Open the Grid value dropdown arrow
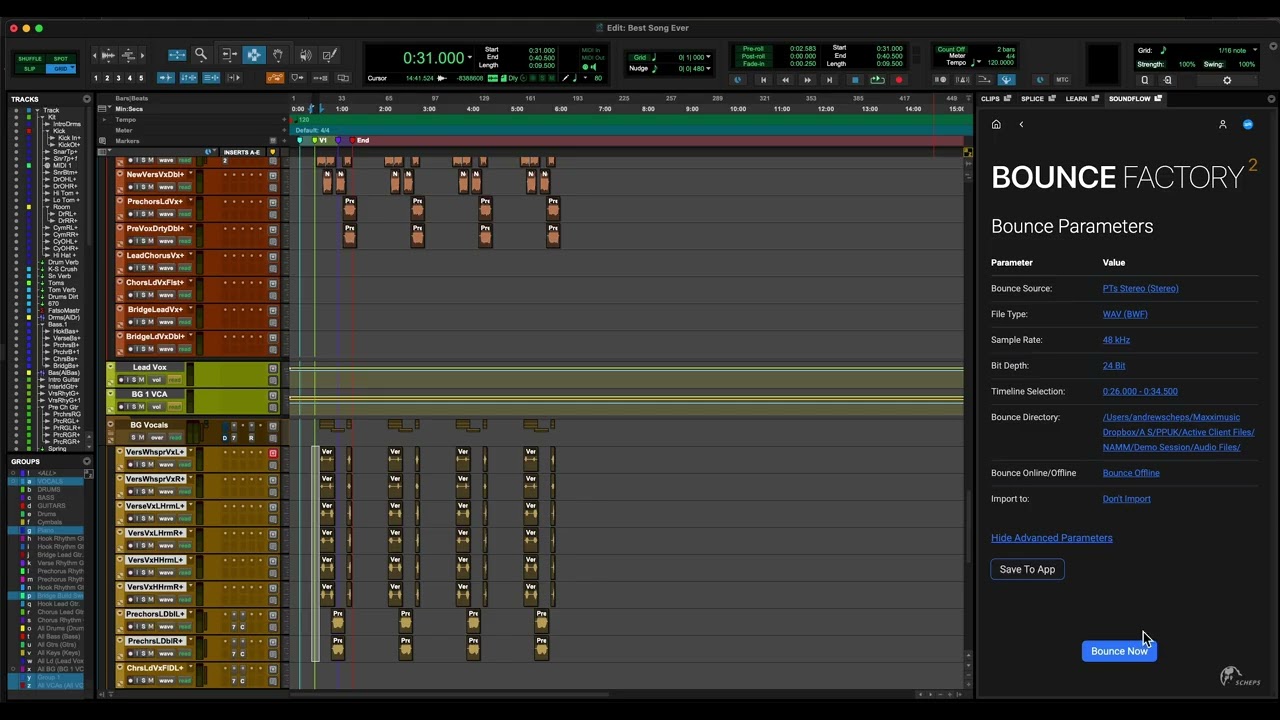This screenshot has width=1280, height=720. (x=709, y=57)
